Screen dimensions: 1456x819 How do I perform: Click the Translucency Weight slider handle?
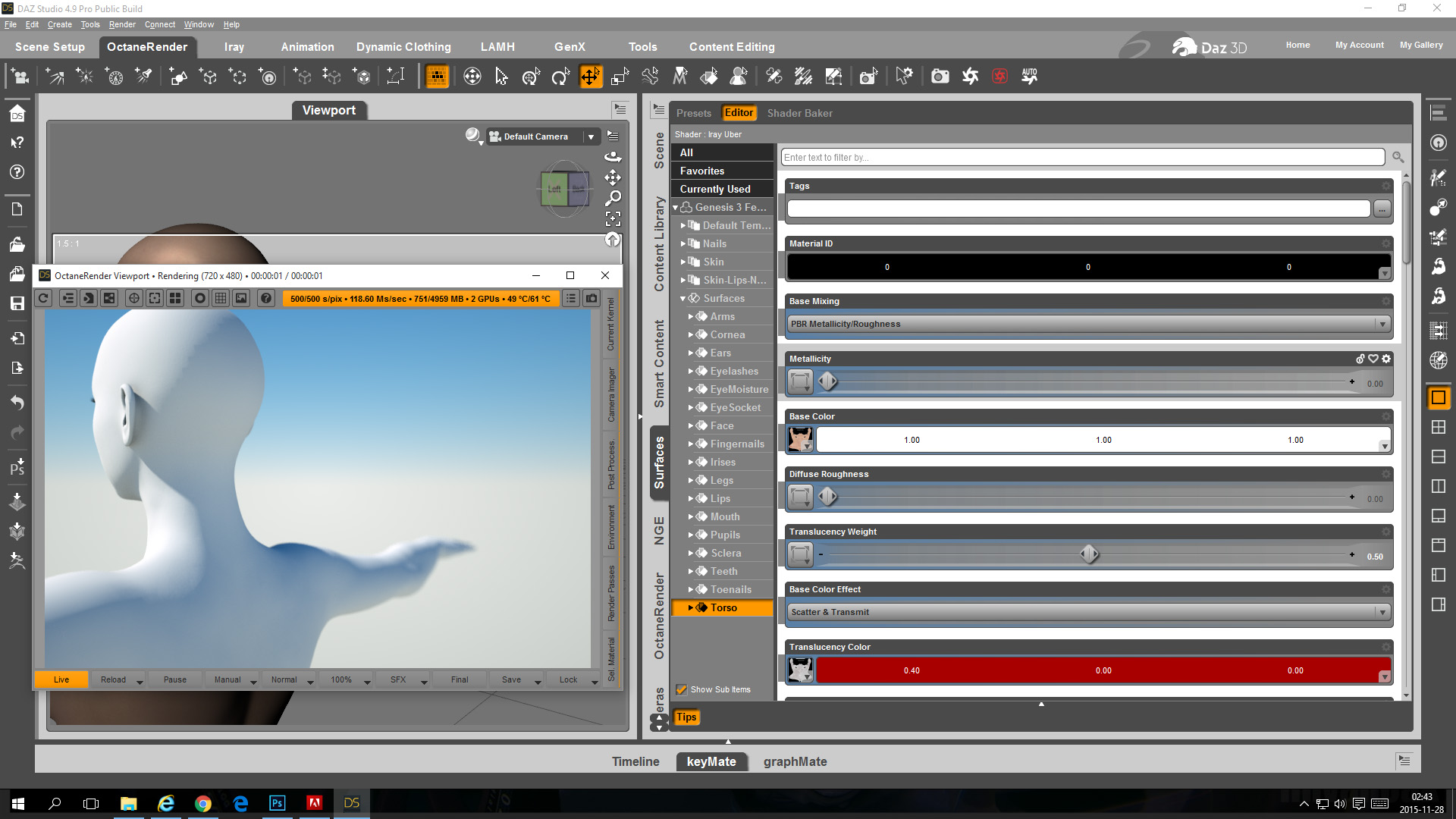[x=1089, y=555]
